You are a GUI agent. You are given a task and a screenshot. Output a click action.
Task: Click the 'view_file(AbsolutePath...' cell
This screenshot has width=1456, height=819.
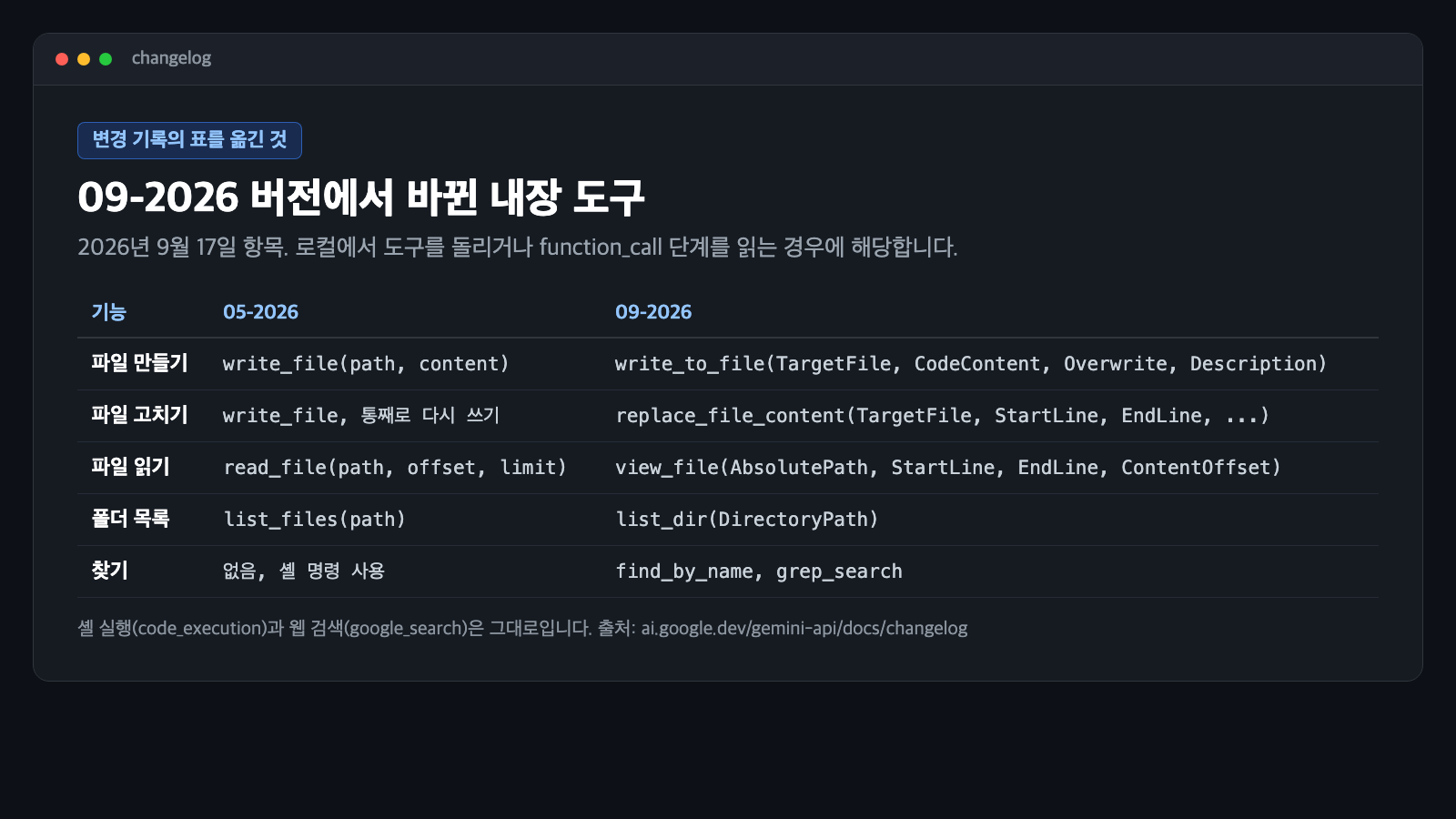click(x=948, y=468)
